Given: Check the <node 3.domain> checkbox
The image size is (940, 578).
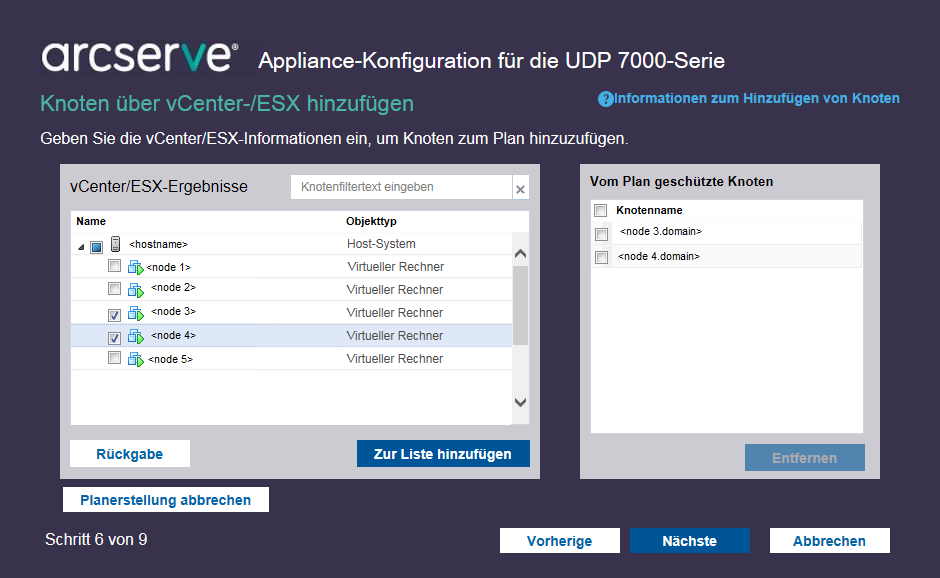Looking at the screenshot, I should point(601,234).
